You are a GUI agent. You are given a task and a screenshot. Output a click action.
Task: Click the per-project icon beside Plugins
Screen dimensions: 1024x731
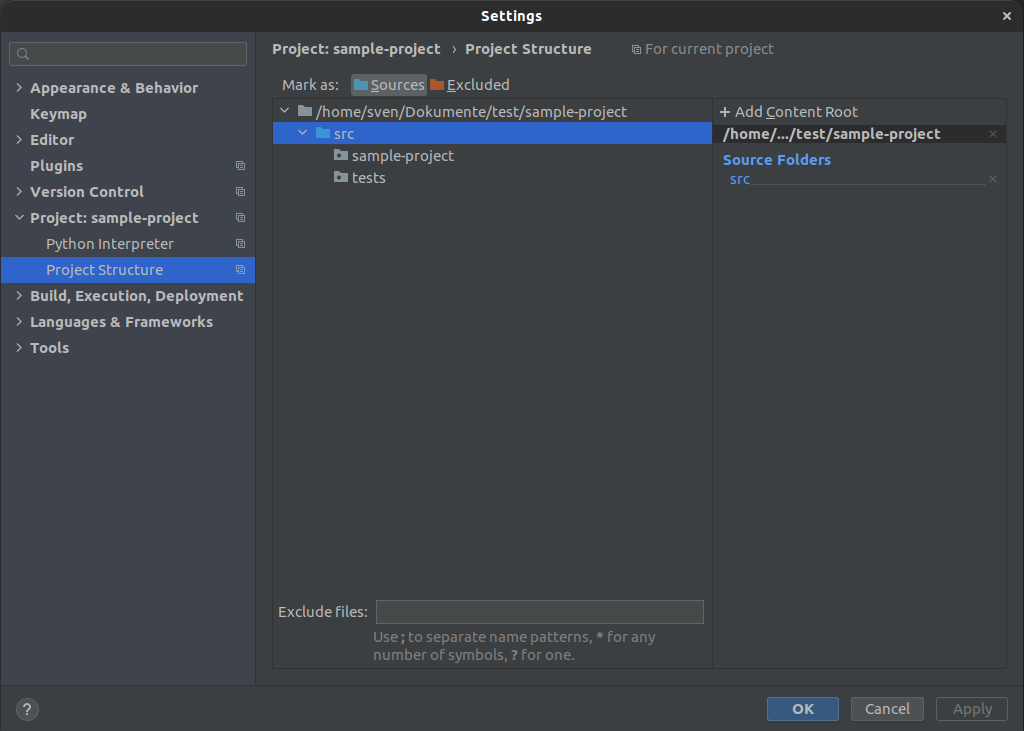coord(240,165)
